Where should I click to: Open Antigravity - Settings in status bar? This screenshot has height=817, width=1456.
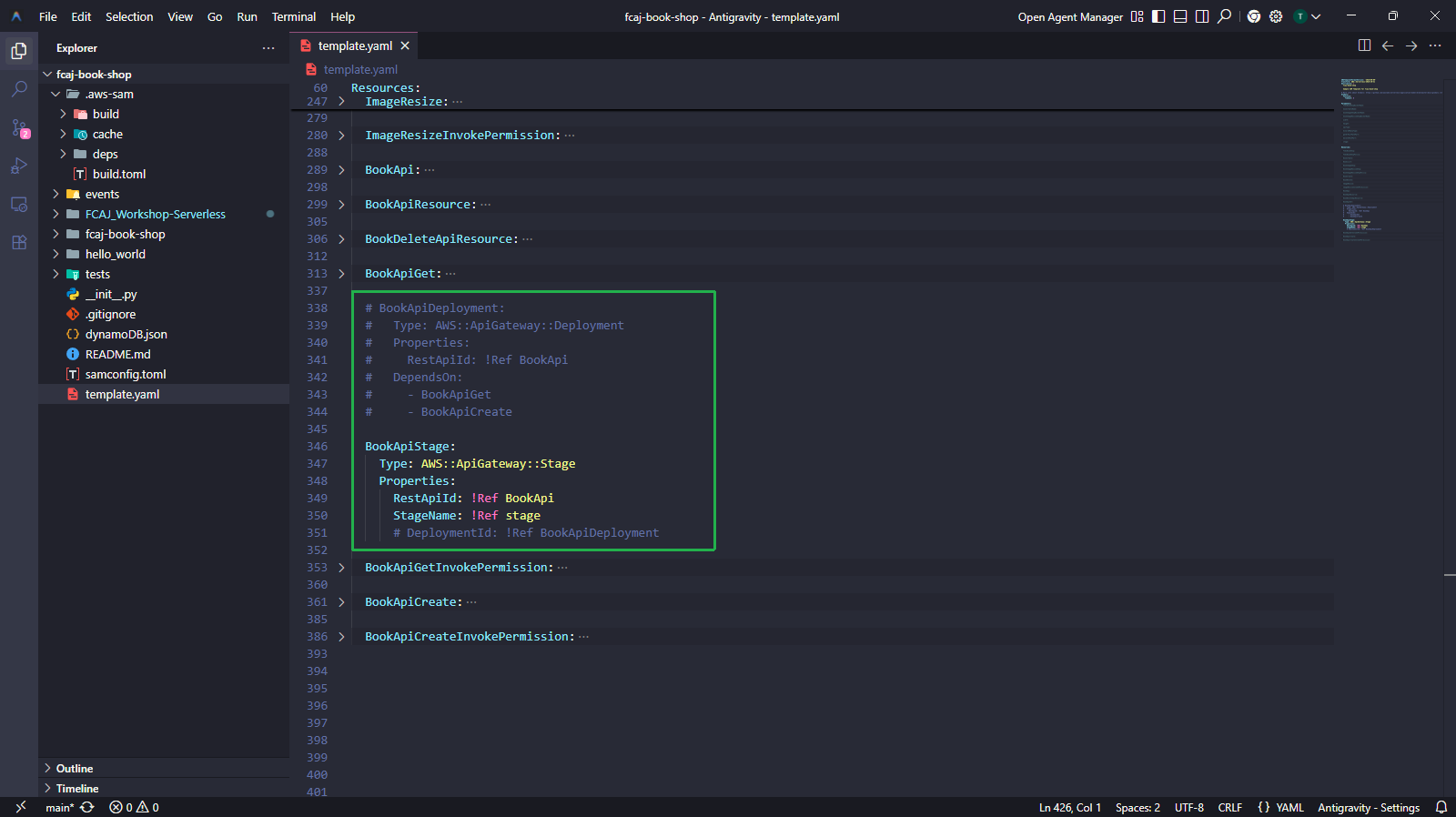click(x=1369, y=807)
